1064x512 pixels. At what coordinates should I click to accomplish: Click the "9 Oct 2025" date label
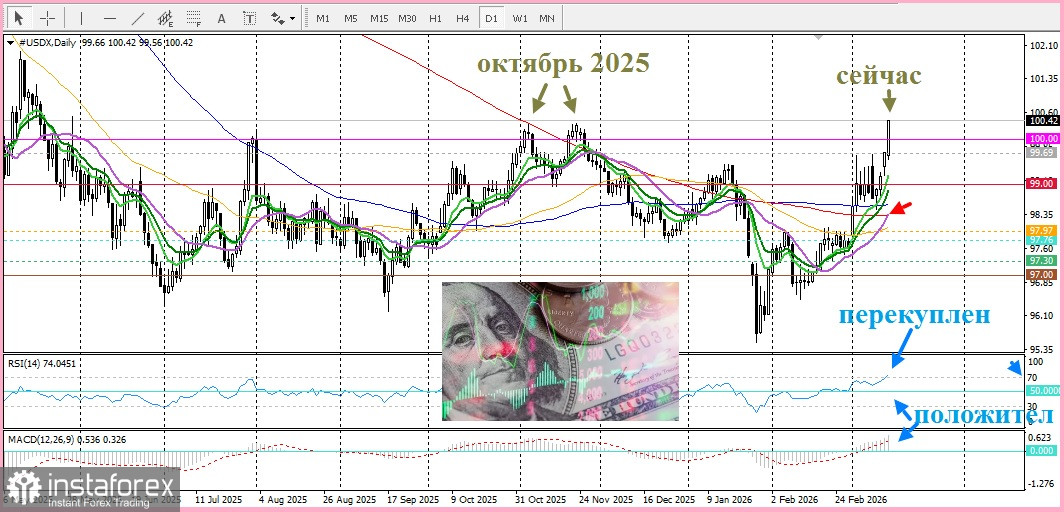coord(474,499)
